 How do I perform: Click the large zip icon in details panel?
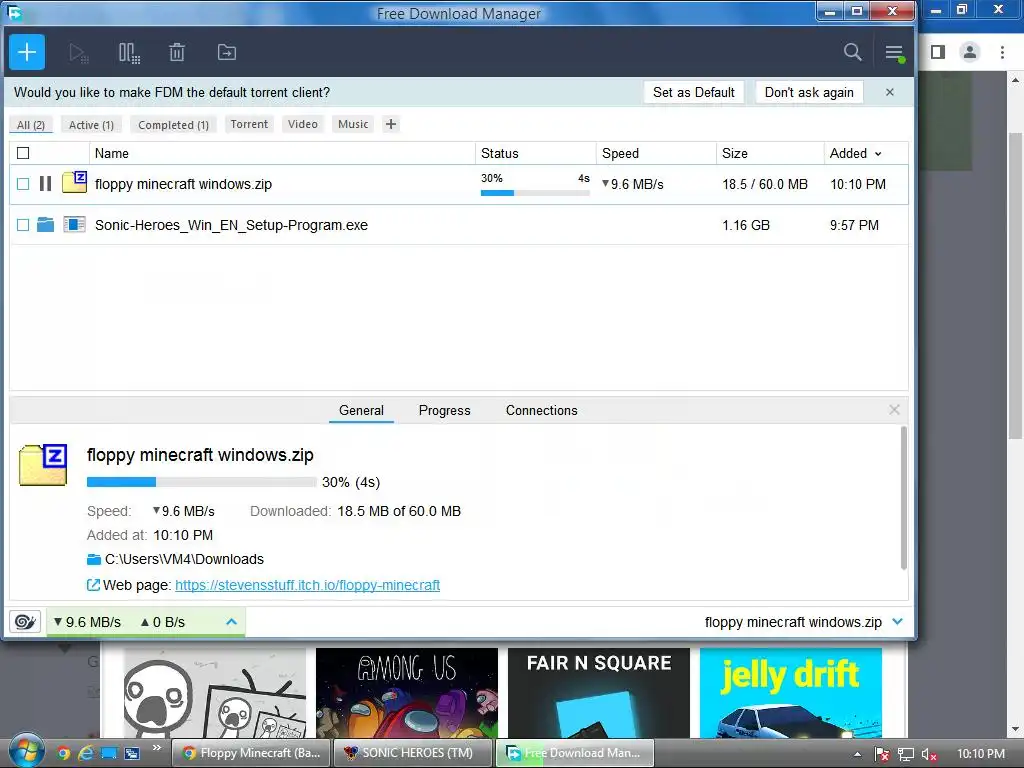43,465
